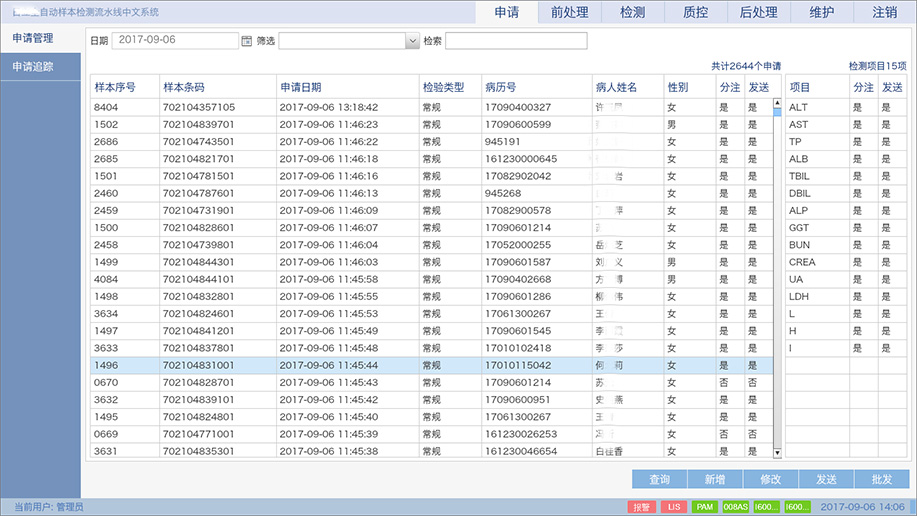917x516 pixels.
Task: Click the 当前用户: 管理员 status text
Action: pyautogui.click(x=49, y=507)
